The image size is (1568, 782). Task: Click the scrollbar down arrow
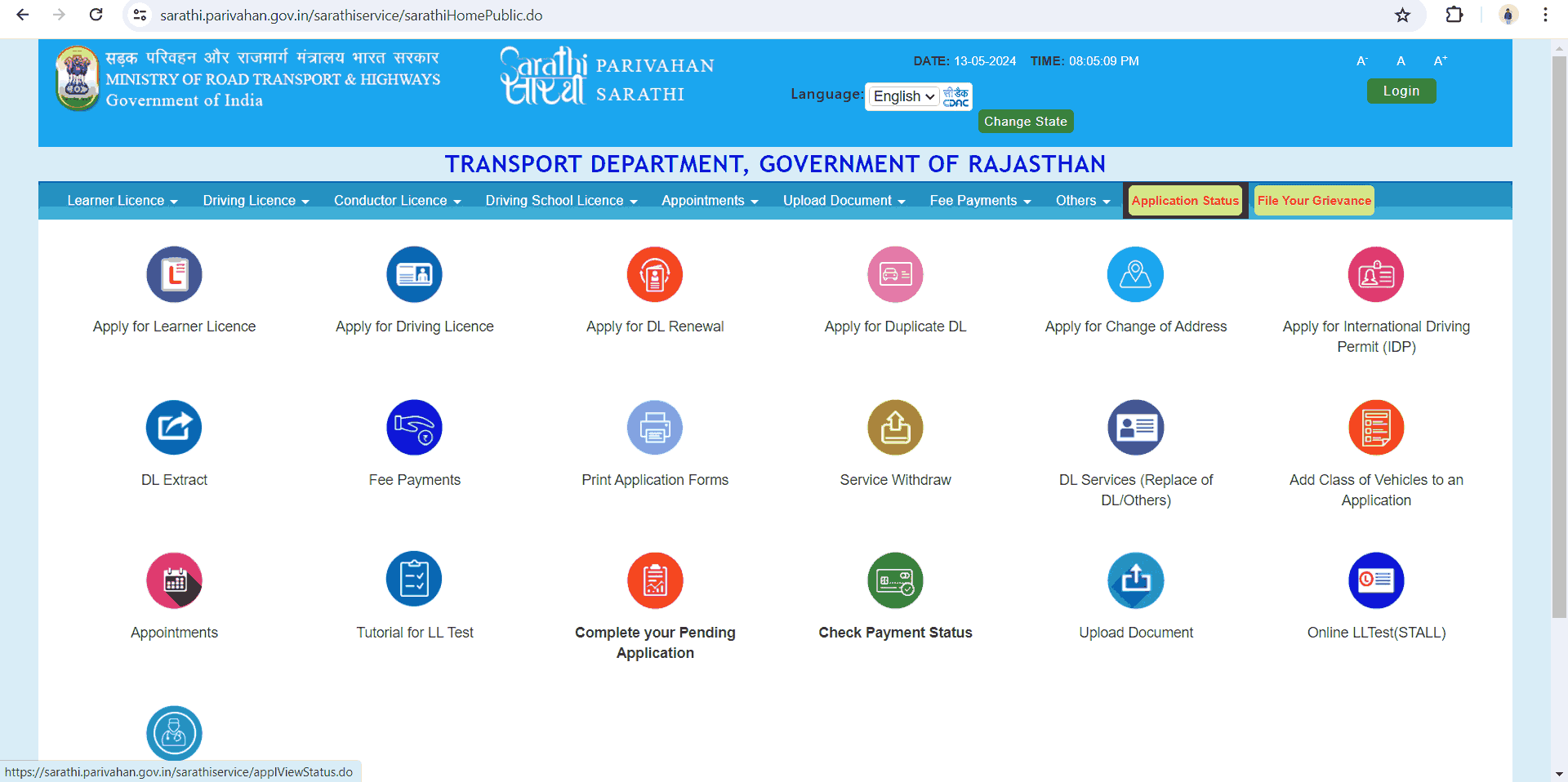[x=1559, y=773]
